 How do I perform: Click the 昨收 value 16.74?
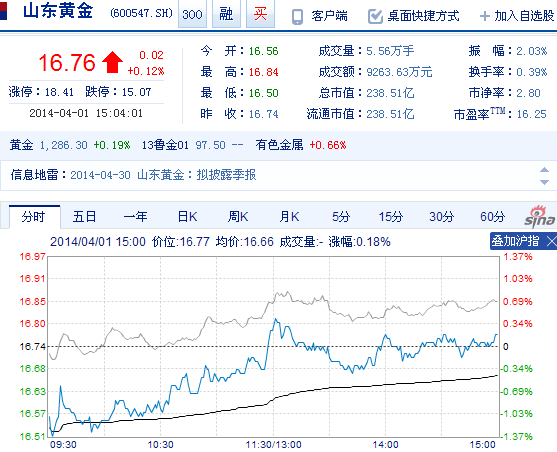263,114
